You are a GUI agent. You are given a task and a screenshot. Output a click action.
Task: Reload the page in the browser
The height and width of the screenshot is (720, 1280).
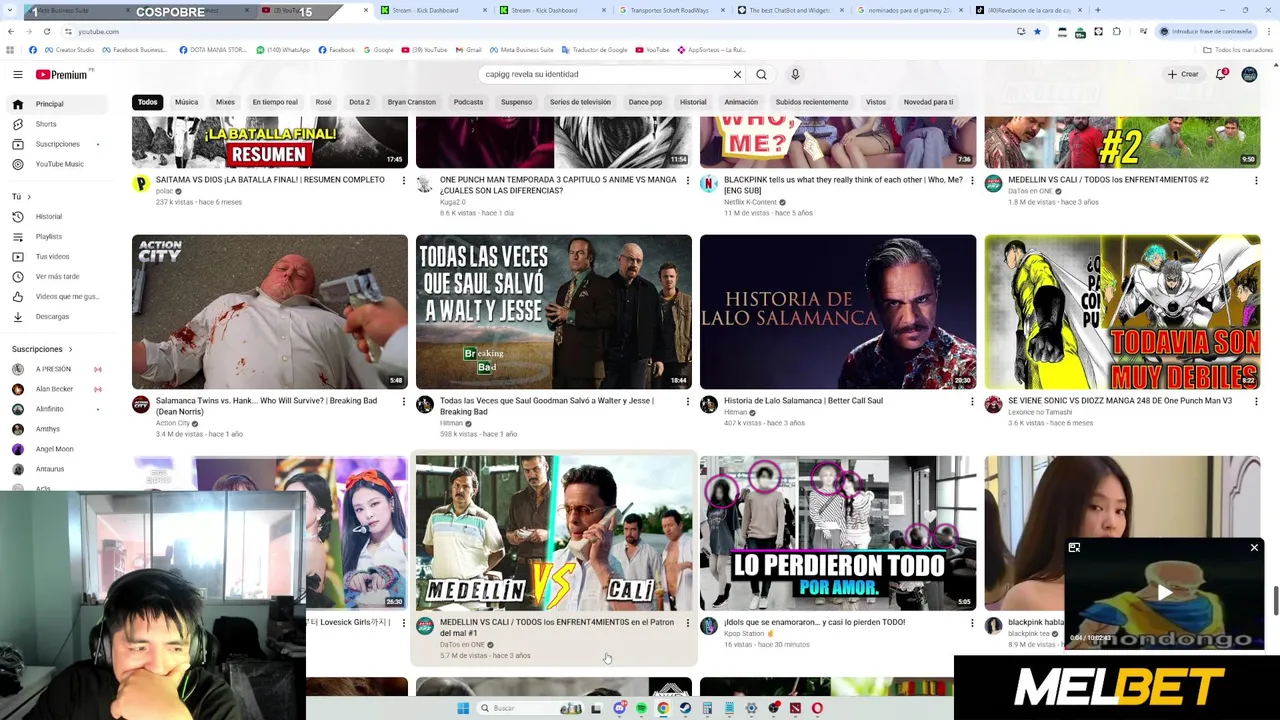pos(46,31)
